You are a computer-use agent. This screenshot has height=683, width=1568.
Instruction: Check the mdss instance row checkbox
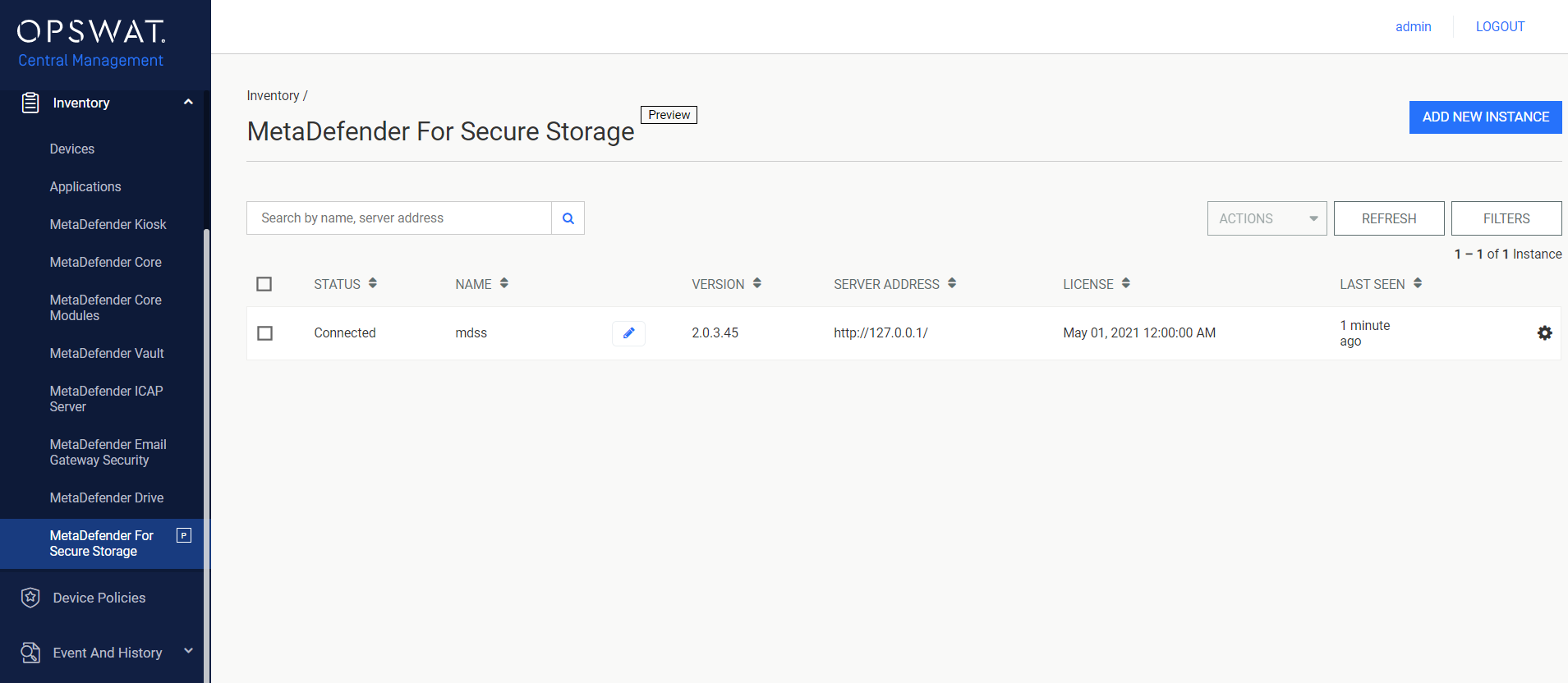[x=264, y=333]
